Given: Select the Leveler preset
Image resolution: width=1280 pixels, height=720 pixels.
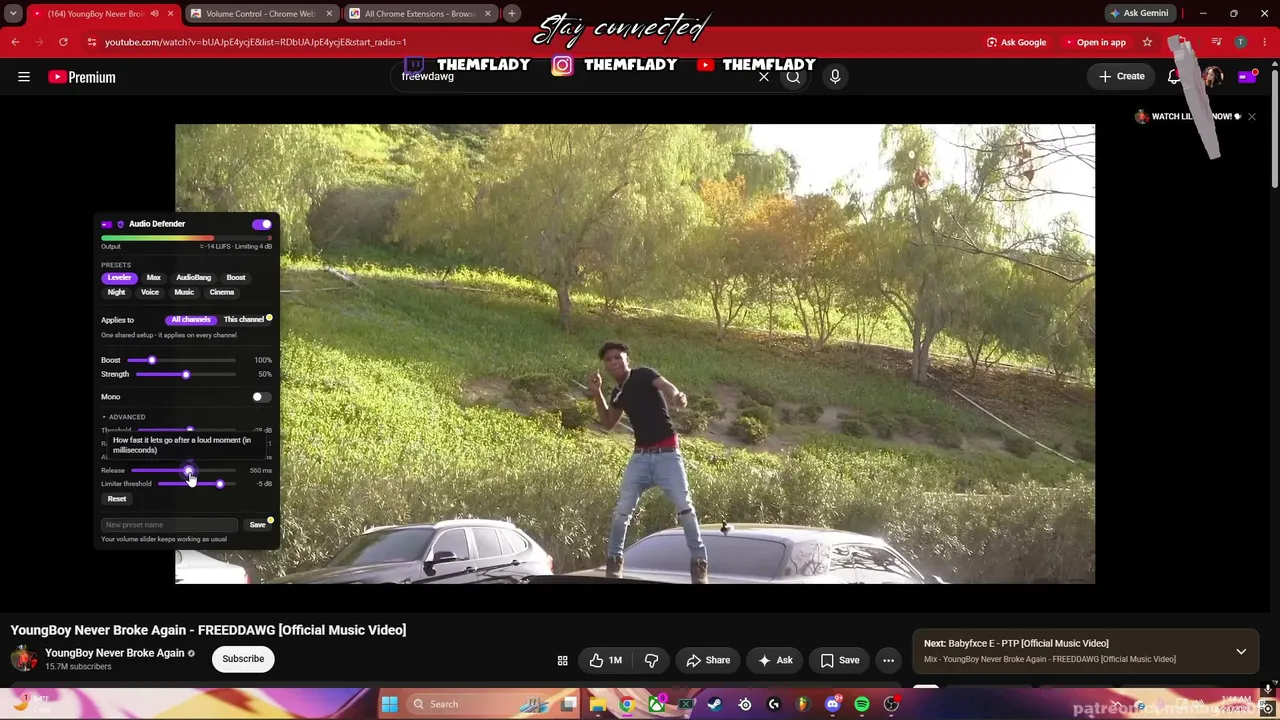Looking at the screenshot, I should coord(119,278).
